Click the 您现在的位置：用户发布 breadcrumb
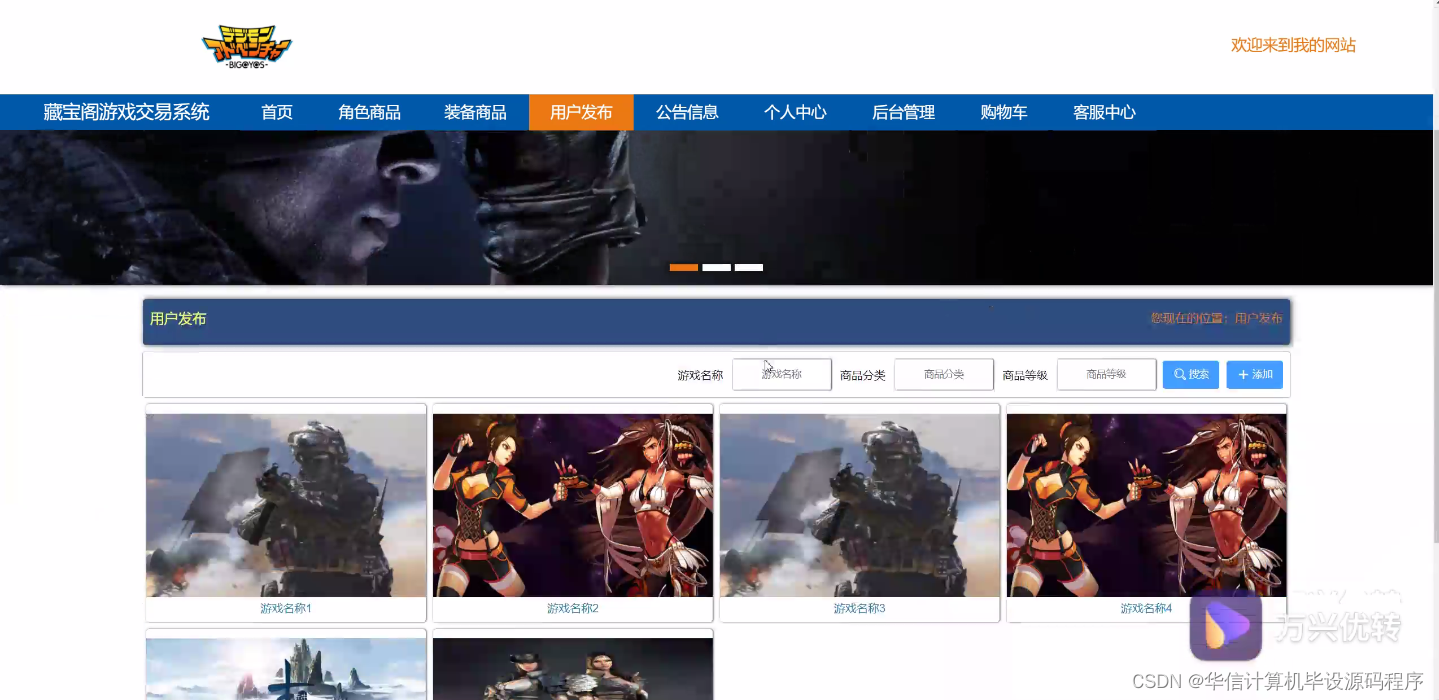Screen dimensions: 1439x700 [1216, 318]
